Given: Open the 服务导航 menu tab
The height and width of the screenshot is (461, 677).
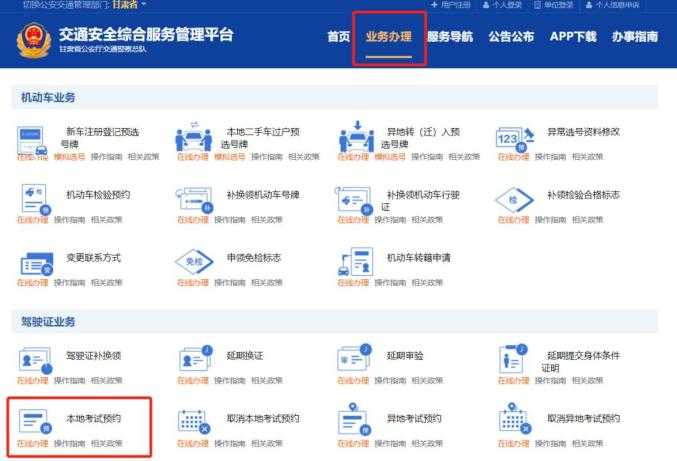Looking at the screenshot, I should [x=450, y=37].
